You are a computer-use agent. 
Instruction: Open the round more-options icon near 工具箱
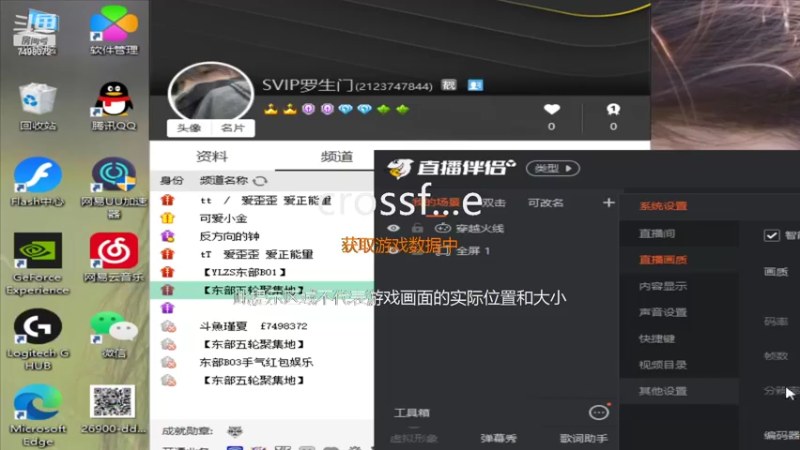pos(598,412)
